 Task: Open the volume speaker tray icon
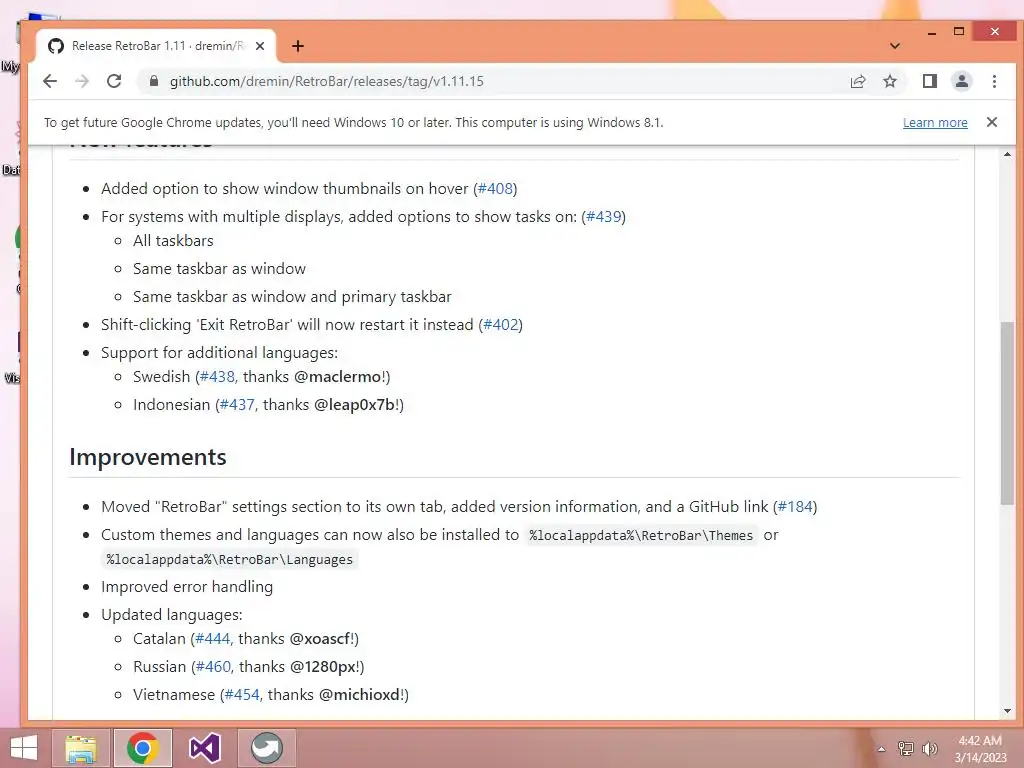(929, 749)
